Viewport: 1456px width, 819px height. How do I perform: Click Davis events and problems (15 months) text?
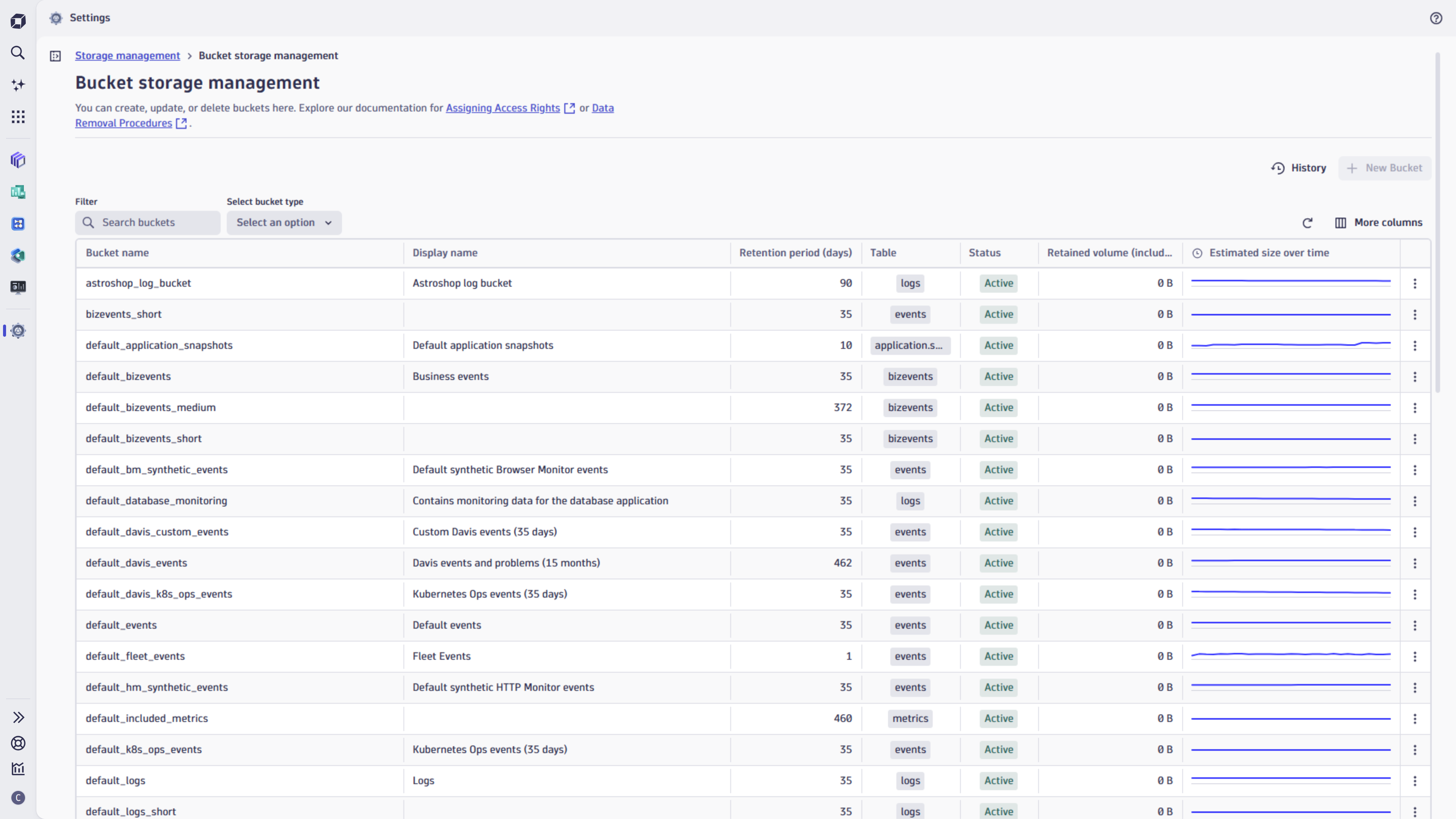(x=506, y=563)
